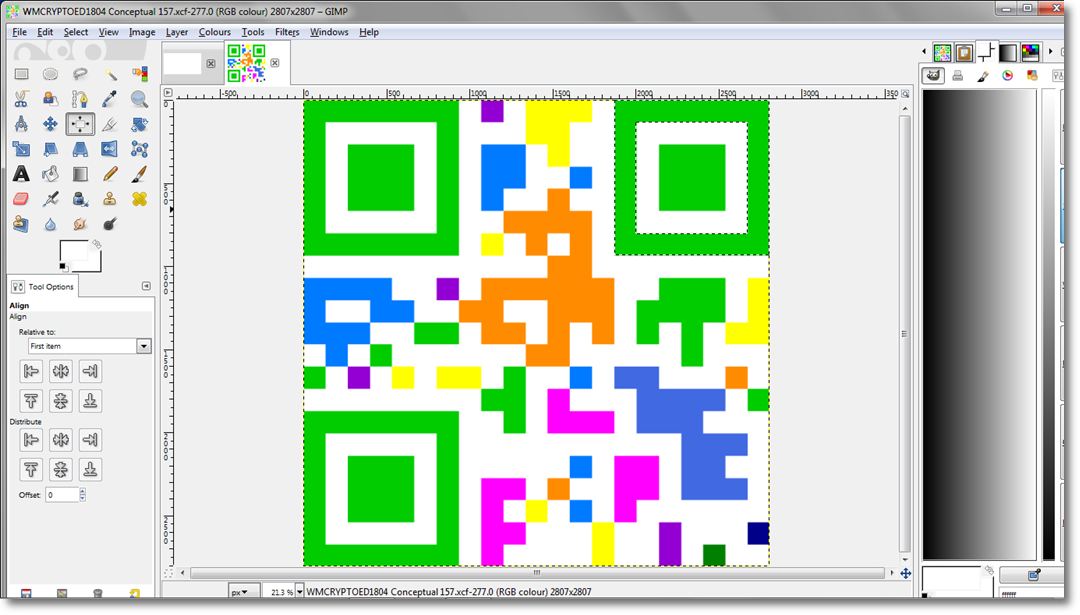Swap foreground and background colors
This screenshot has height=615, width=1080.
pos(97,244)
